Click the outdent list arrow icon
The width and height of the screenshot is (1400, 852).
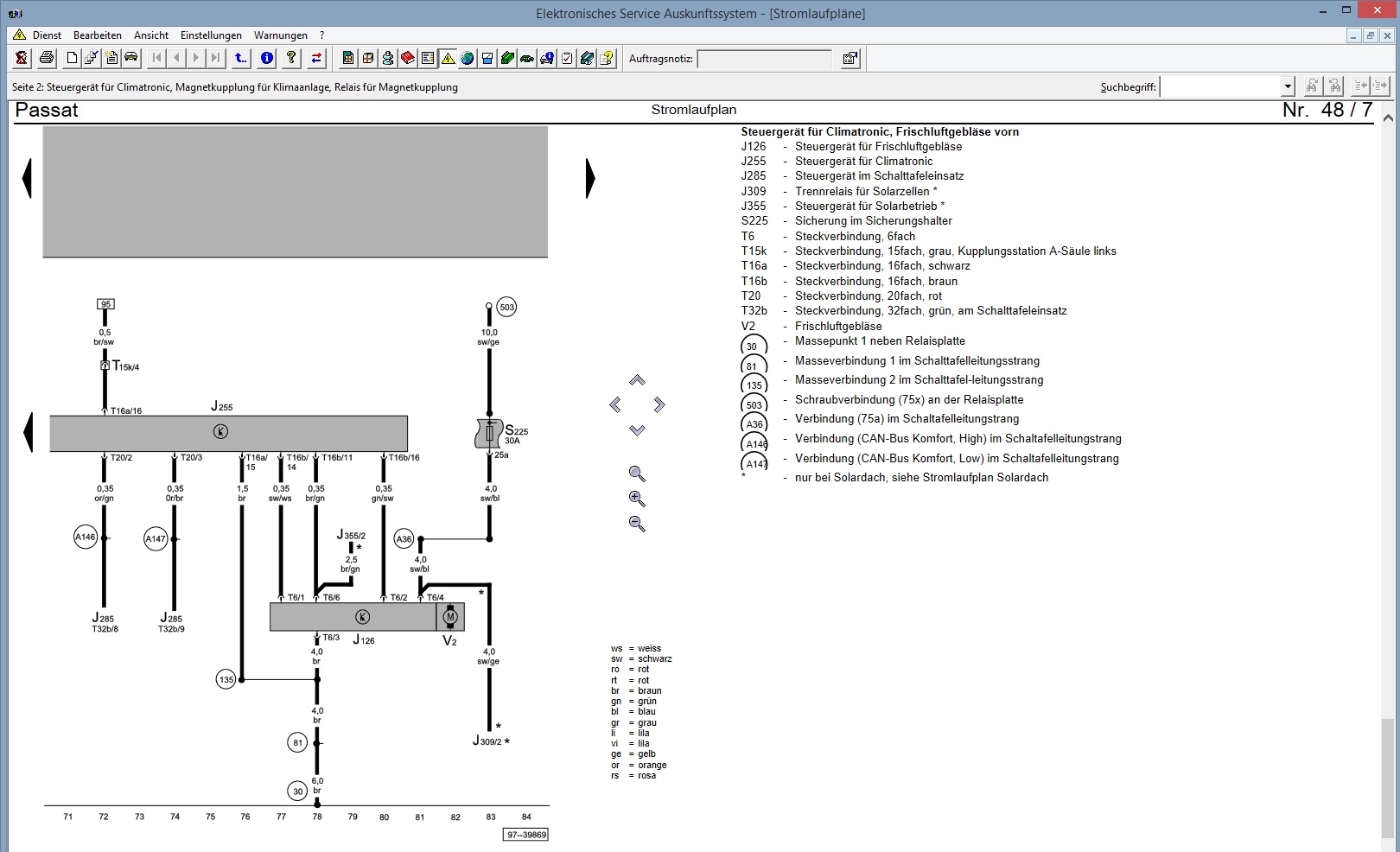click(x=1361, y=86)
